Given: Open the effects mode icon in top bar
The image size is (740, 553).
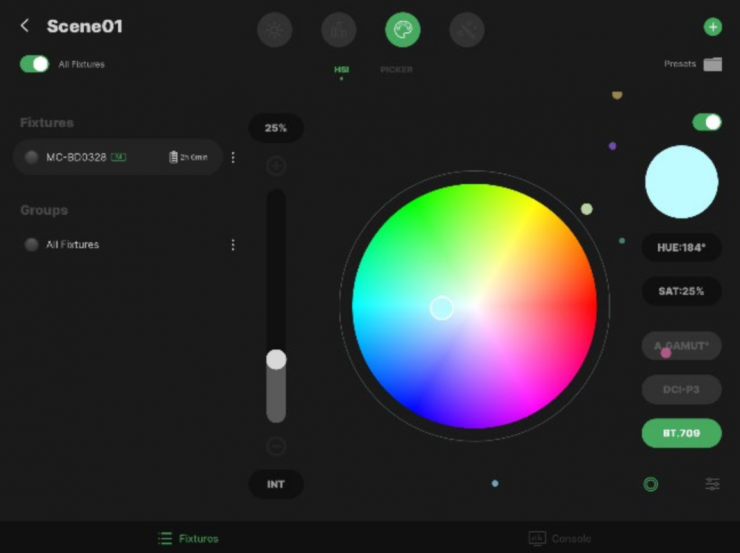Looking at the screenshot, I should pos(466,30).
